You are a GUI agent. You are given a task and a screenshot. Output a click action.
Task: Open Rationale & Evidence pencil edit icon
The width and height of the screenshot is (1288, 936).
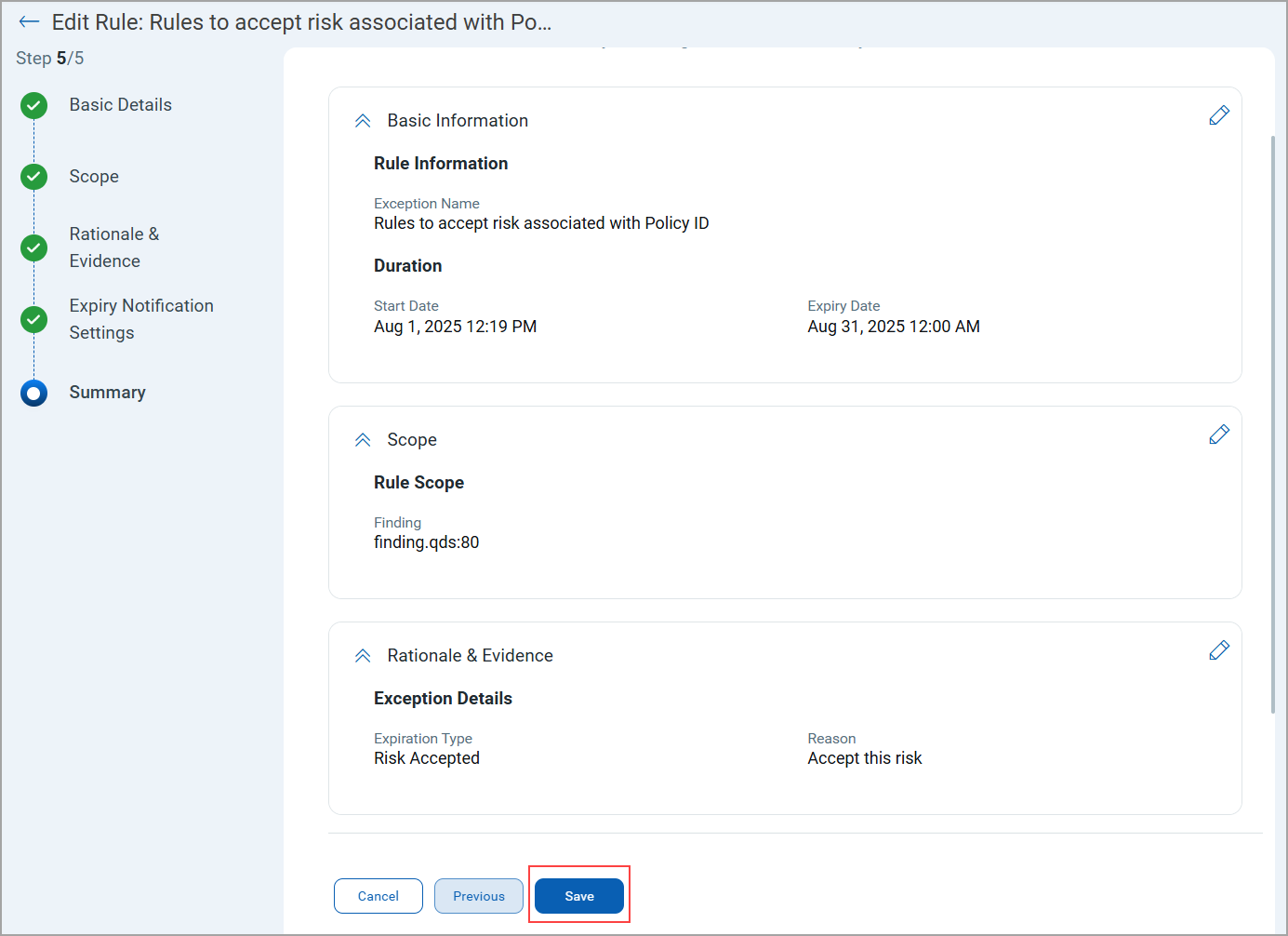1218,650
